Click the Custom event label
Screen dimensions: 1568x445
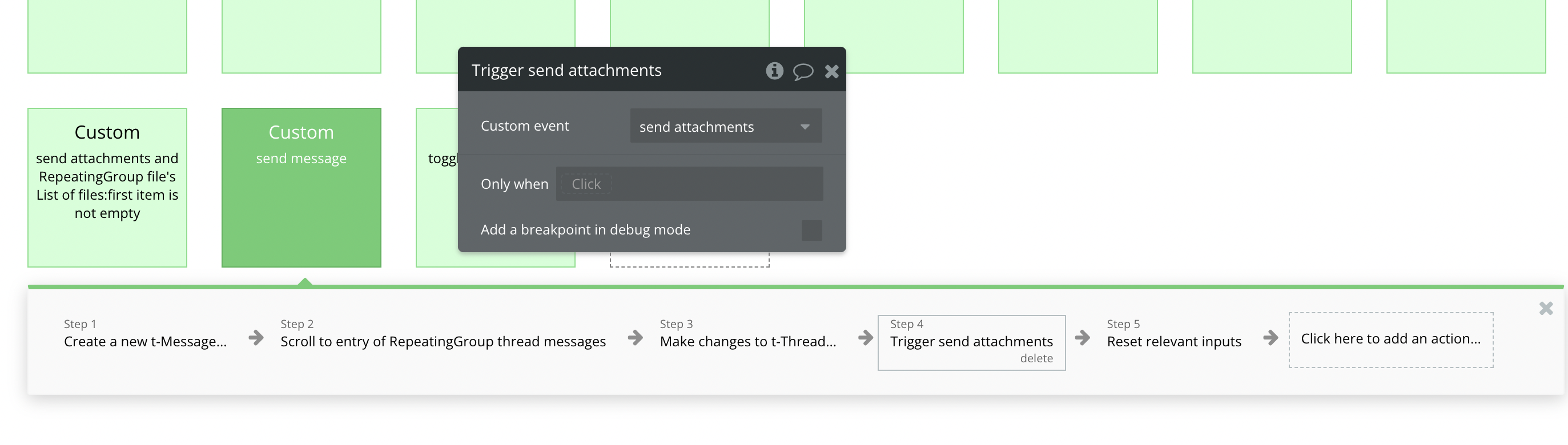525,126
